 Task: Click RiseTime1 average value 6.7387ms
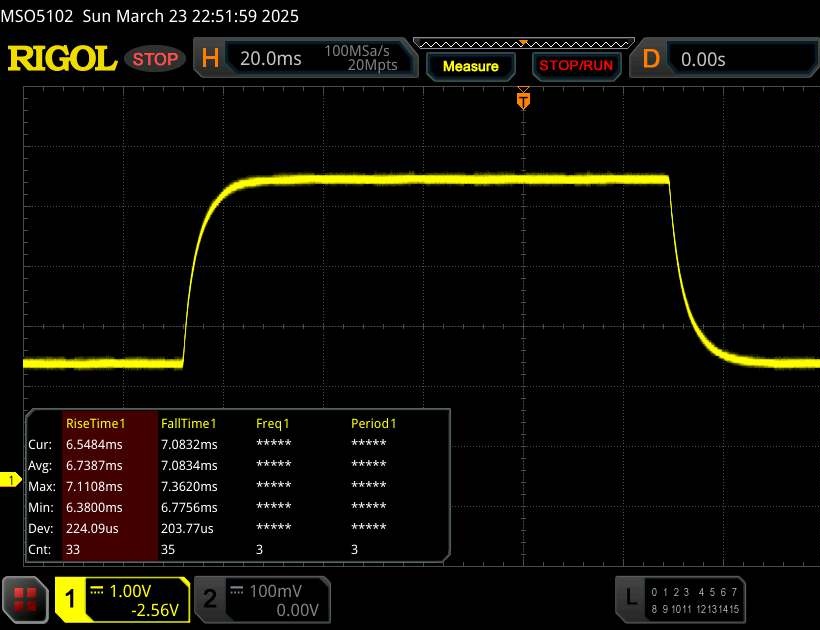(x=94, y=465)
